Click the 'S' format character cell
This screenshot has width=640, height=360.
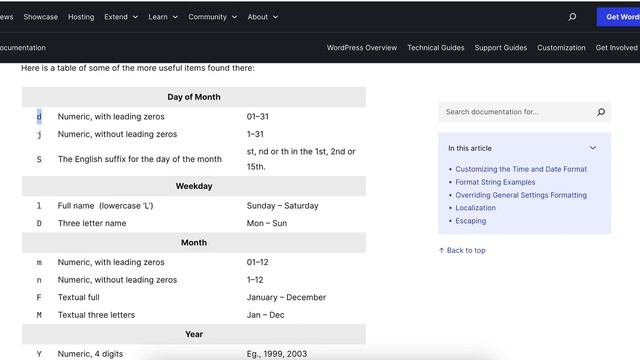39,159
